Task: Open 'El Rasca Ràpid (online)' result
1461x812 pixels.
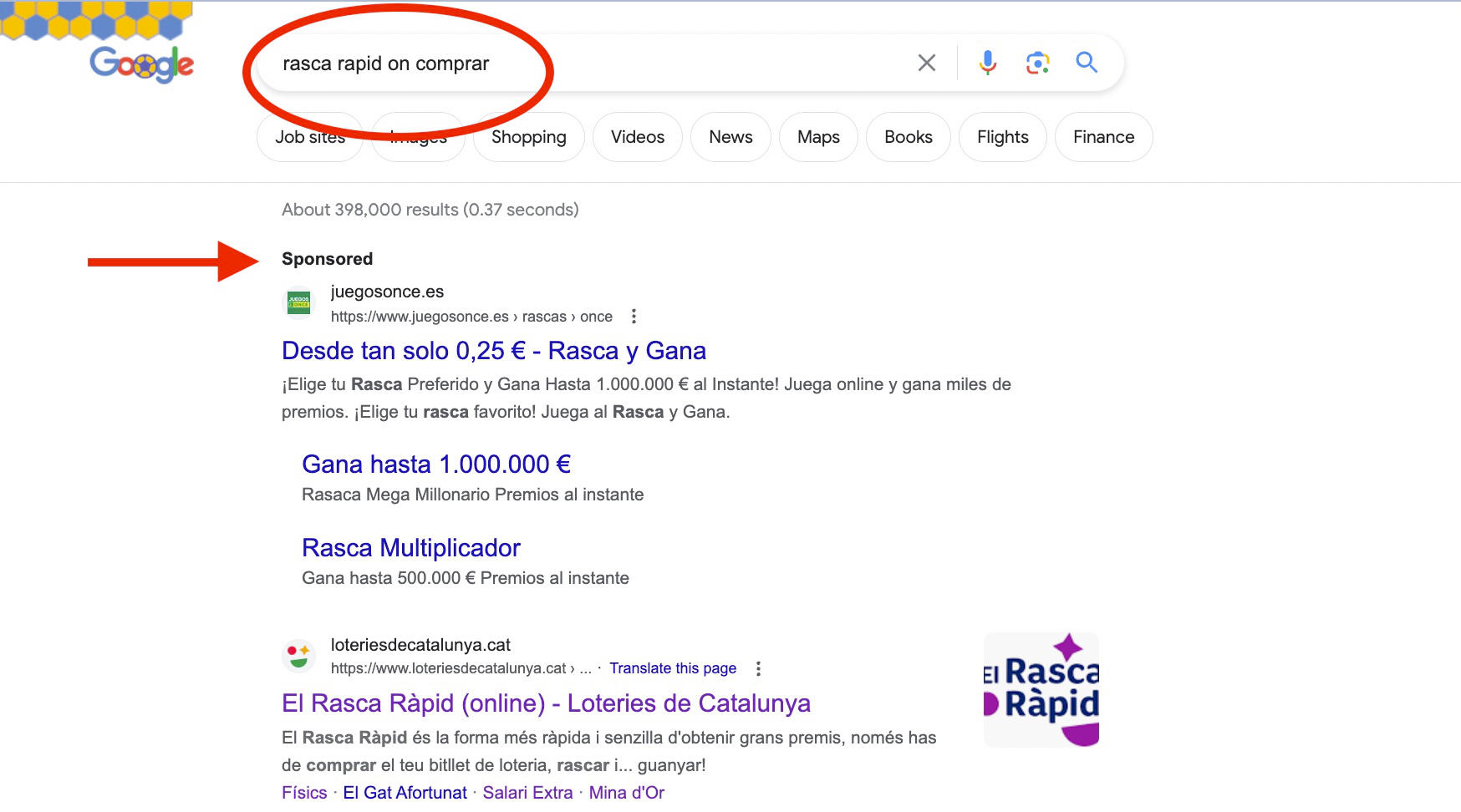Action: [546, 703]
